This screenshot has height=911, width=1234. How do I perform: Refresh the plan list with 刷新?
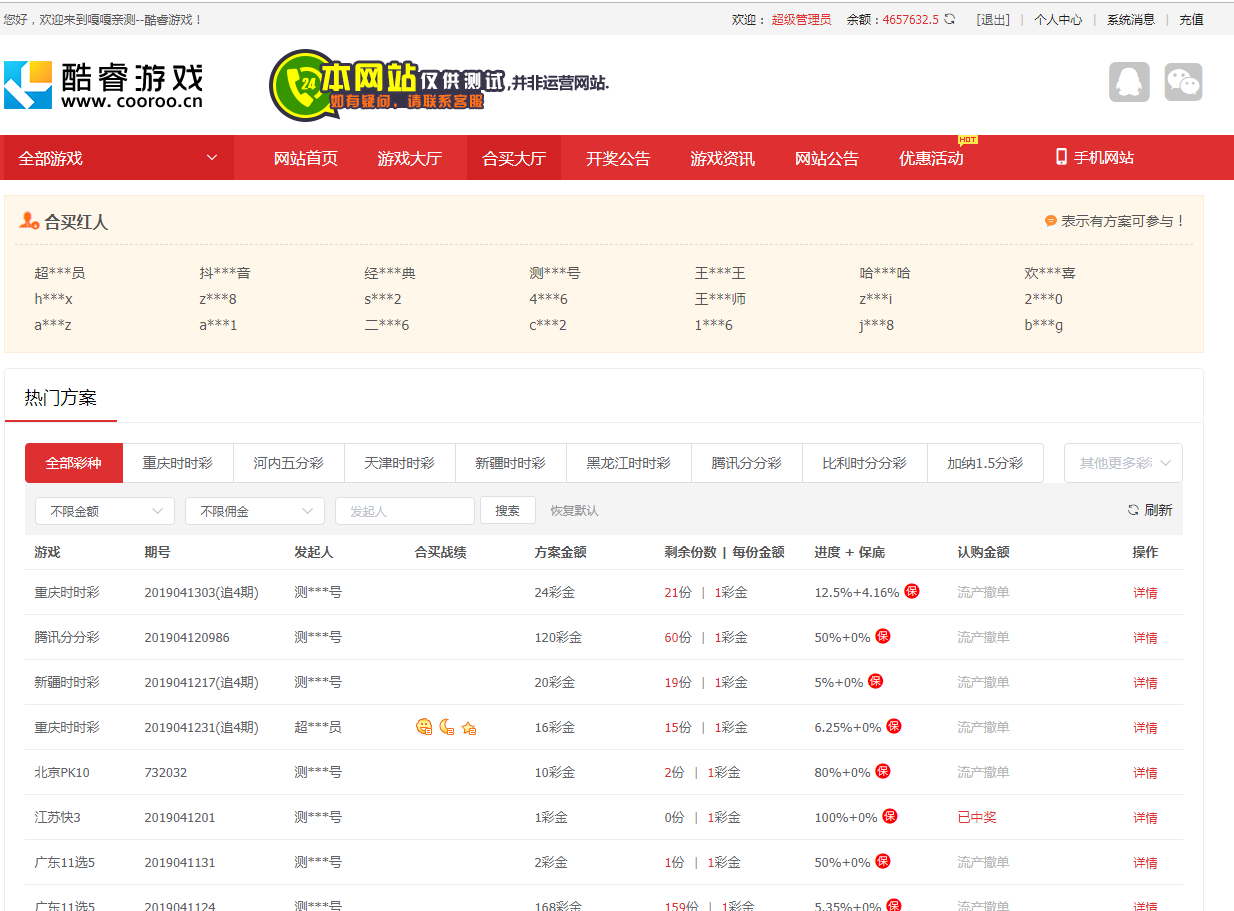pos(1149,510)
